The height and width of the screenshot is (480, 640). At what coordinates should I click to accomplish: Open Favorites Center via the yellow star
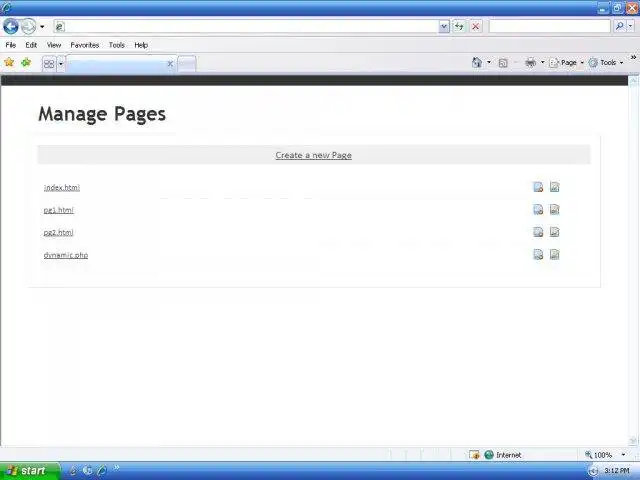pyautogui.click(x=9, y=62)
